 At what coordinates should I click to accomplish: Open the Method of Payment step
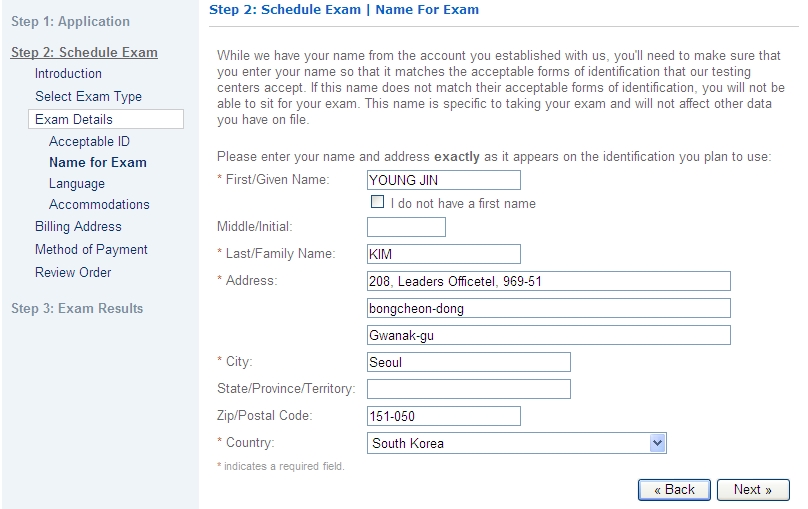(91, 249)
